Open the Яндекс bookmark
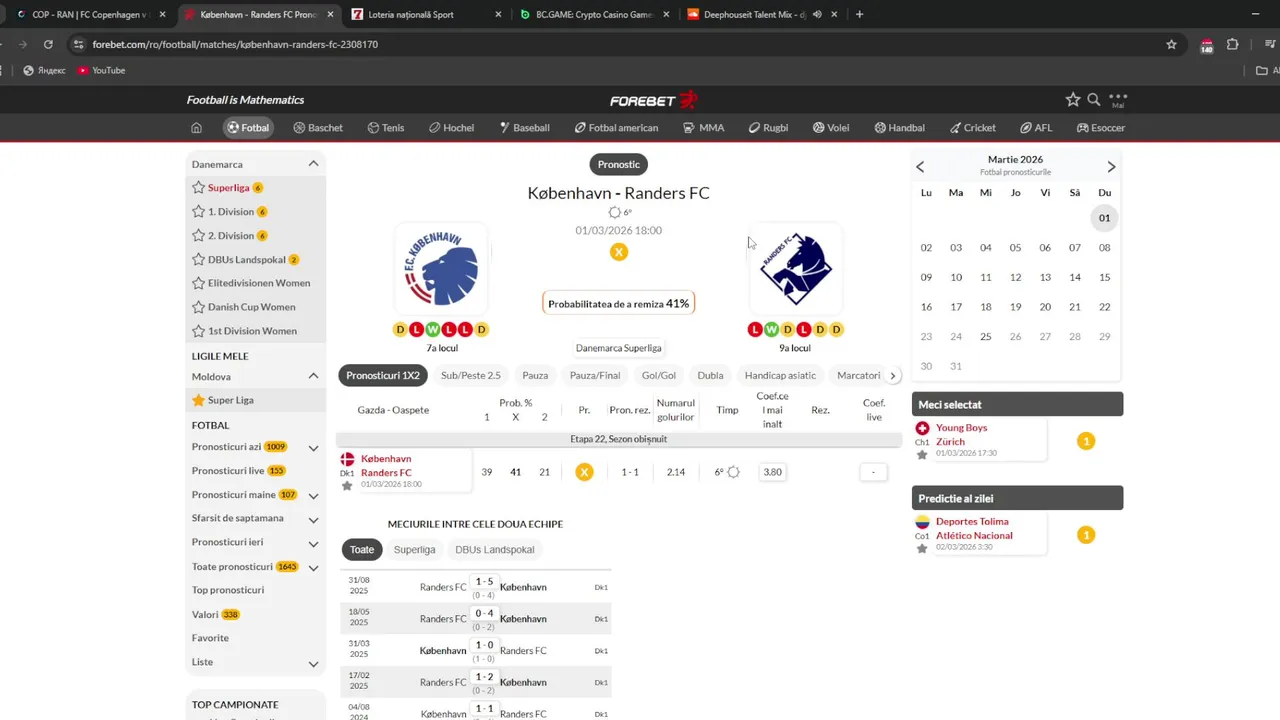 44,70
